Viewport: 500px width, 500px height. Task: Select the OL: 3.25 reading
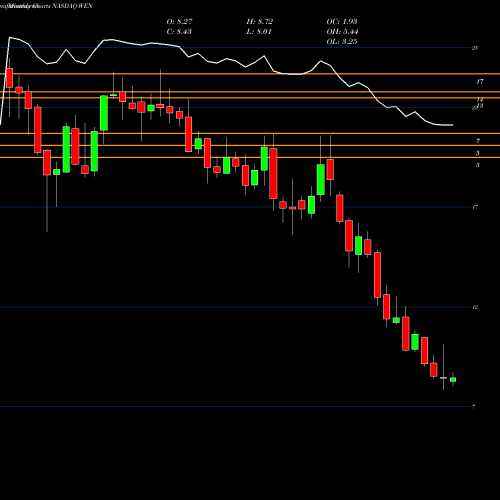tap(342, 42)
